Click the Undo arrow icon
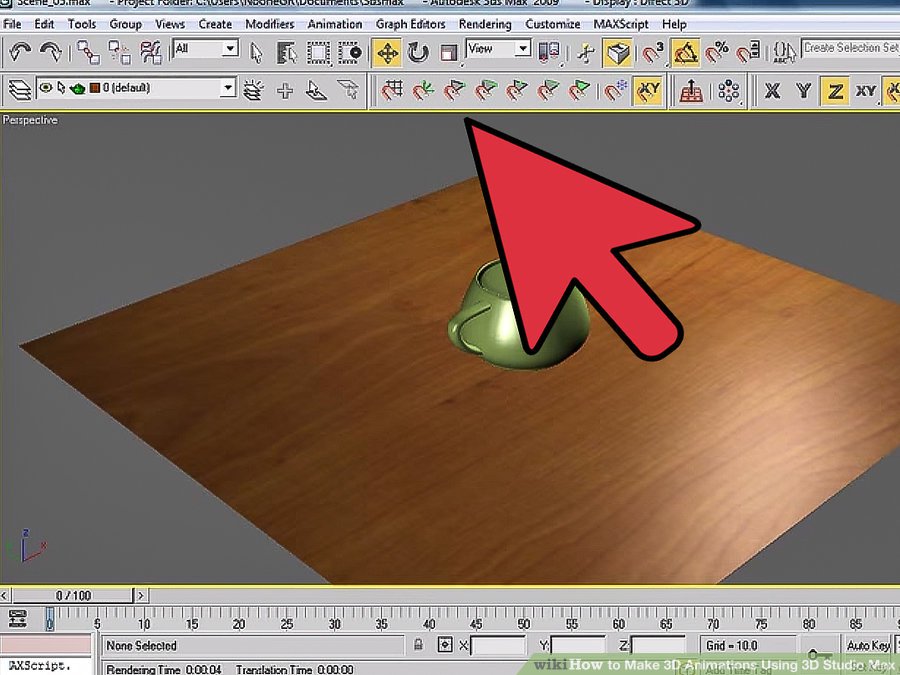900x675 pixels. (20, 51)
